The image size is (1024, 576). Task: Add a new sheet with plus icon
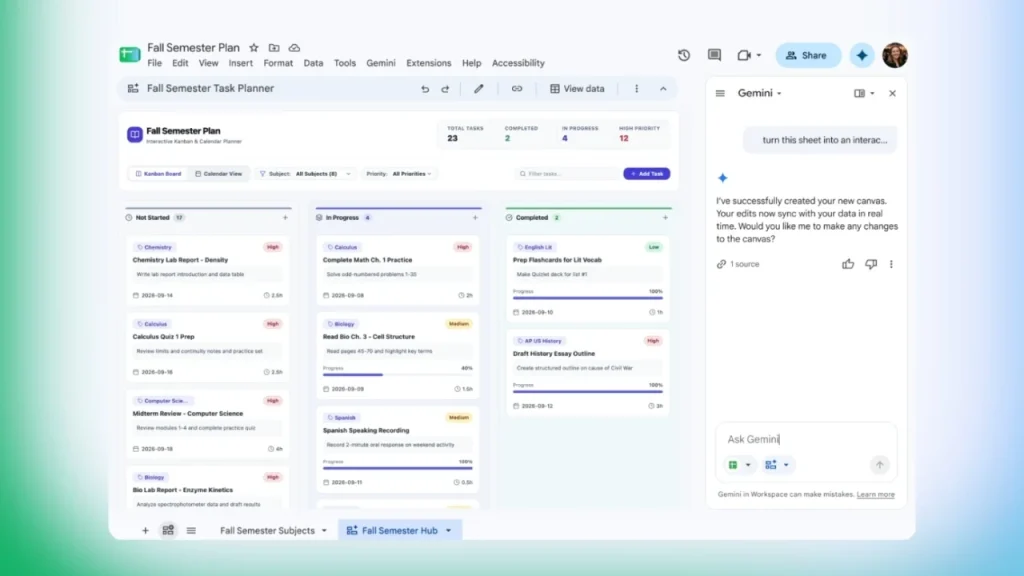click(145, 531)
